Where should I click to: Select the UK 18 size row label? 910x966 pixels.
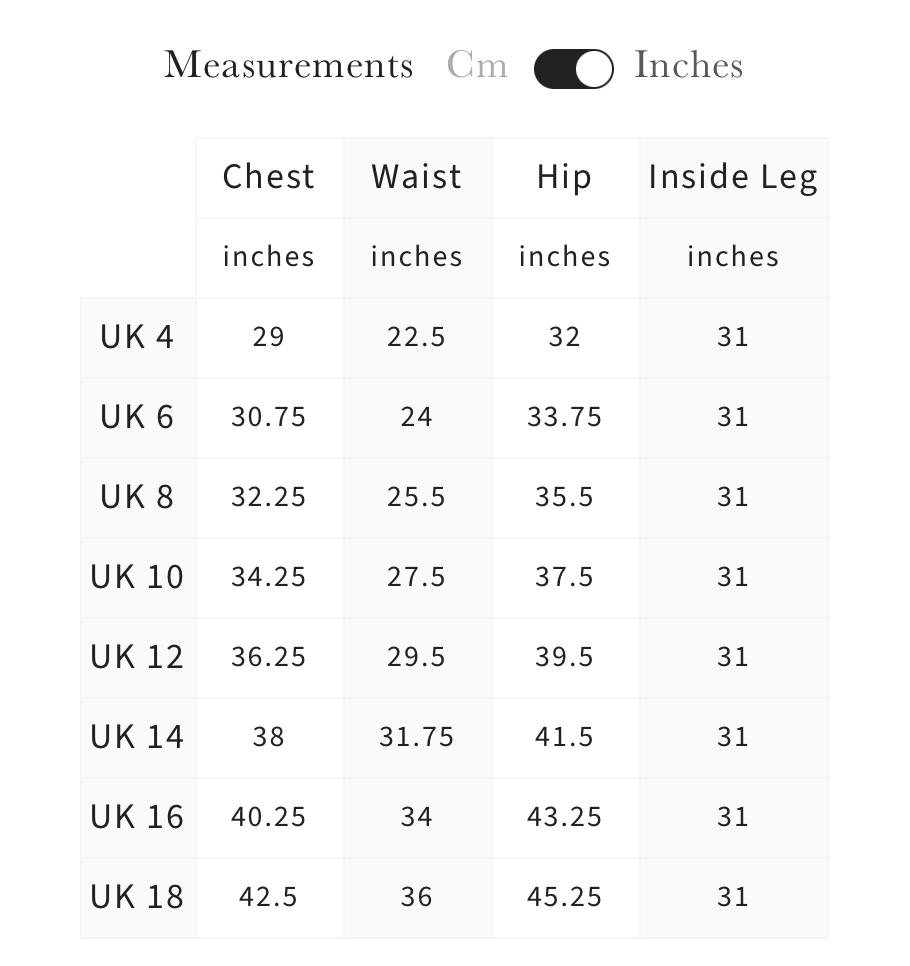tap(137, 897)
